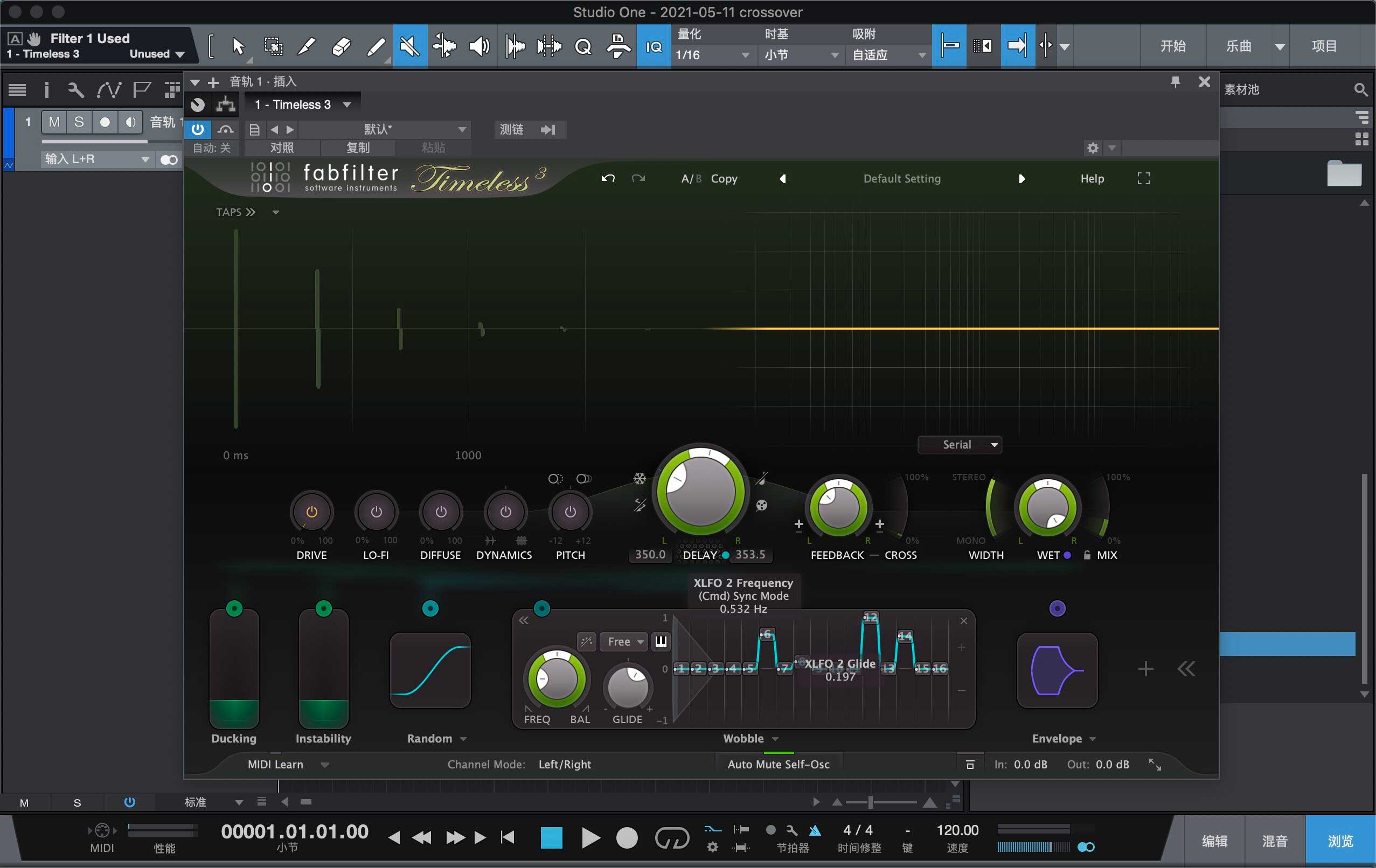The width and height of the screenshot is (1376, 868).
Task: Start playback with the play button
Action: [x=591, y=838]
